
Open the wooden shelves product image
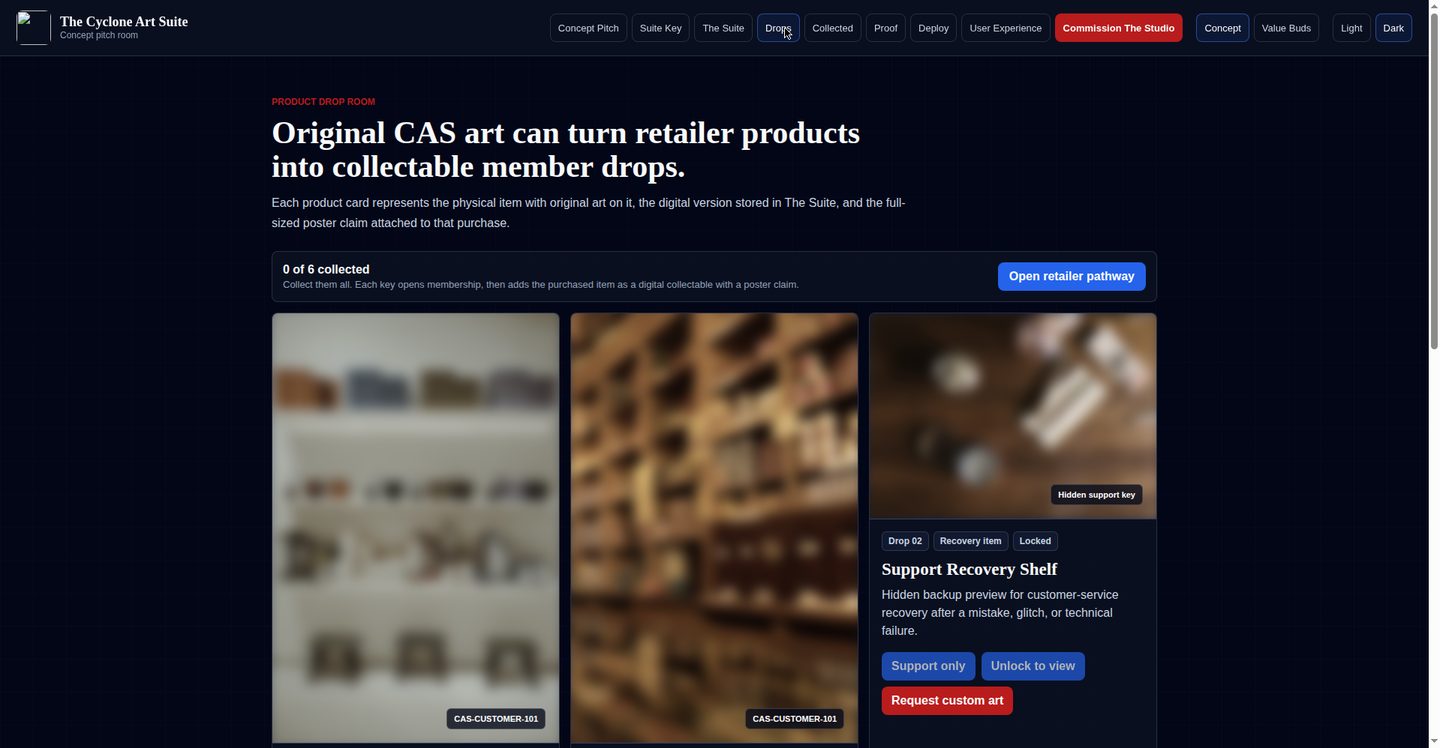point(714,528)
